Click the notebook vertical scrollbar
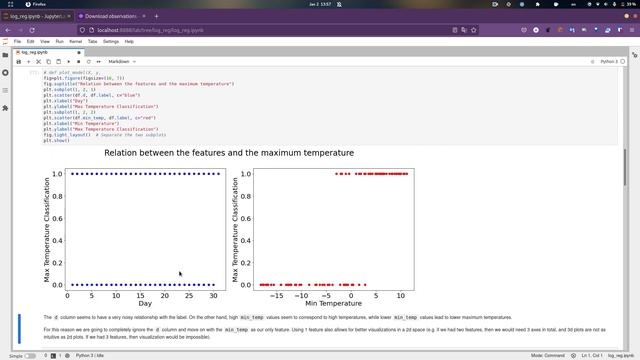 (625, 167)
